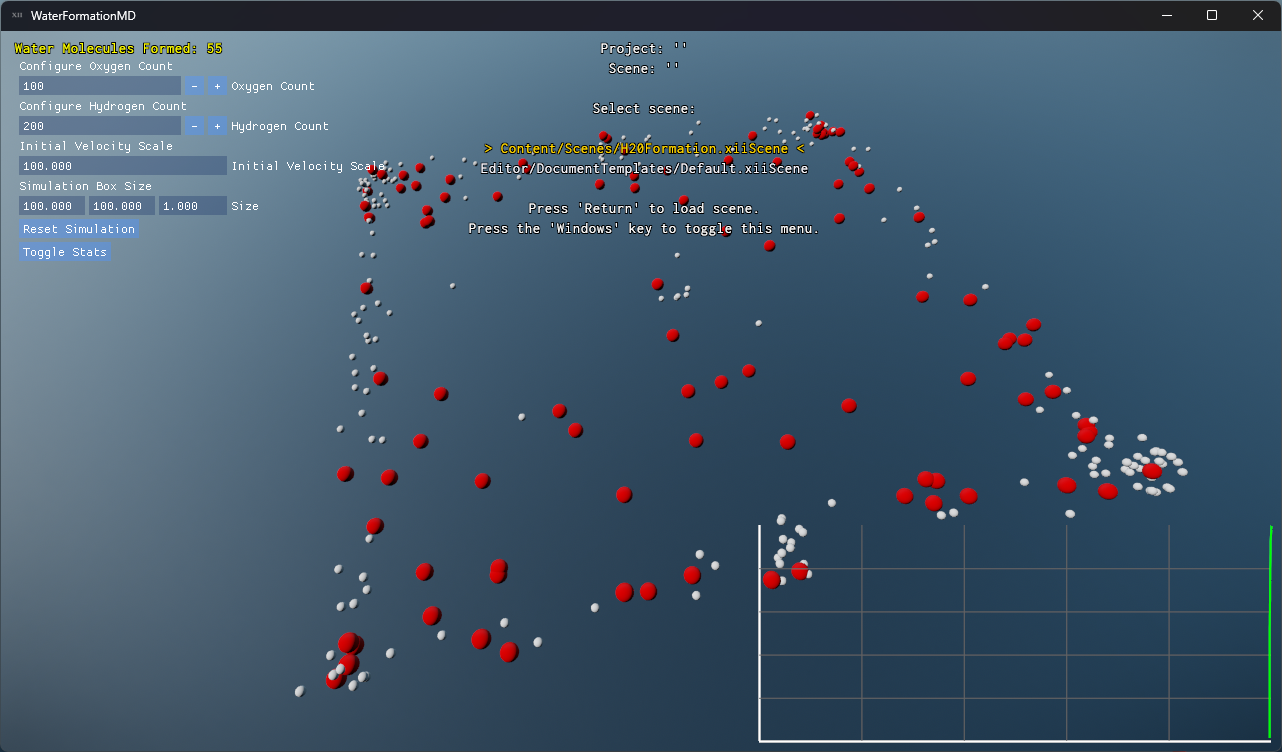This screenshot has width=1282, height=752.
Task: Click Reset Simulation button
Action: (x=79, y=229)
